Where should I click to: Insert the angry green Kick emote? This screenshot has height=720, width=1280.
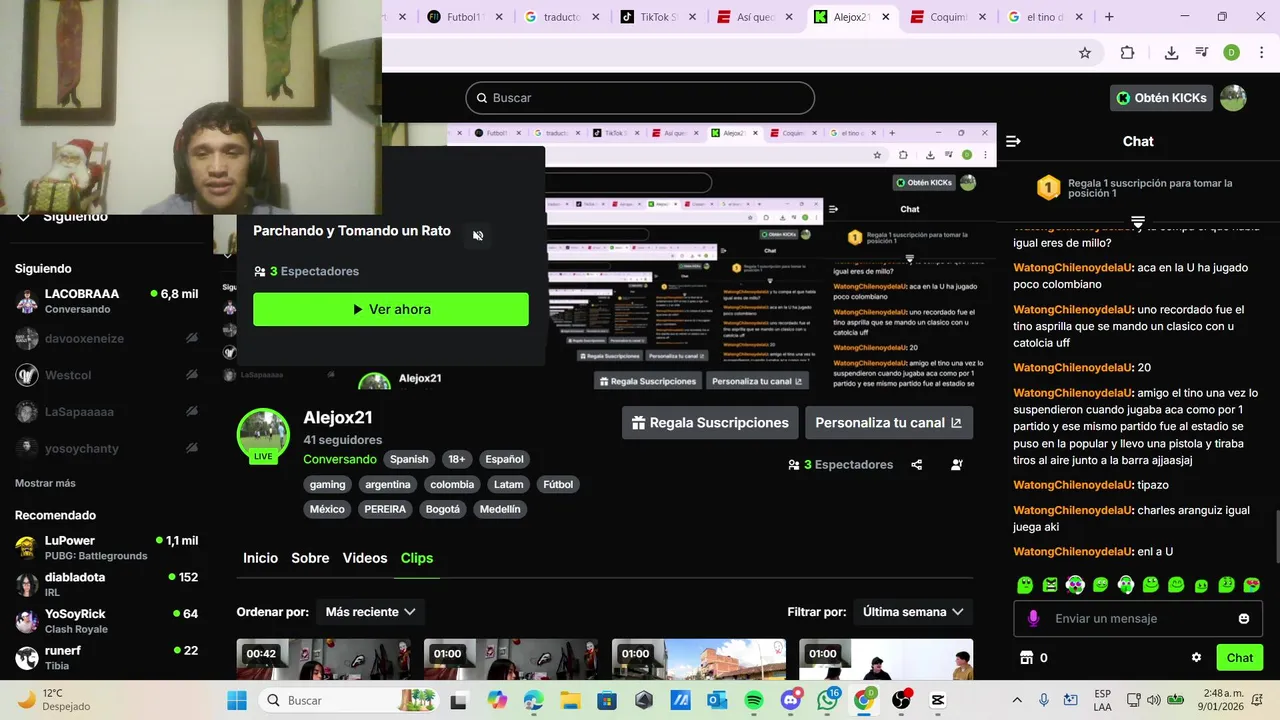[x=1050, y=585]
